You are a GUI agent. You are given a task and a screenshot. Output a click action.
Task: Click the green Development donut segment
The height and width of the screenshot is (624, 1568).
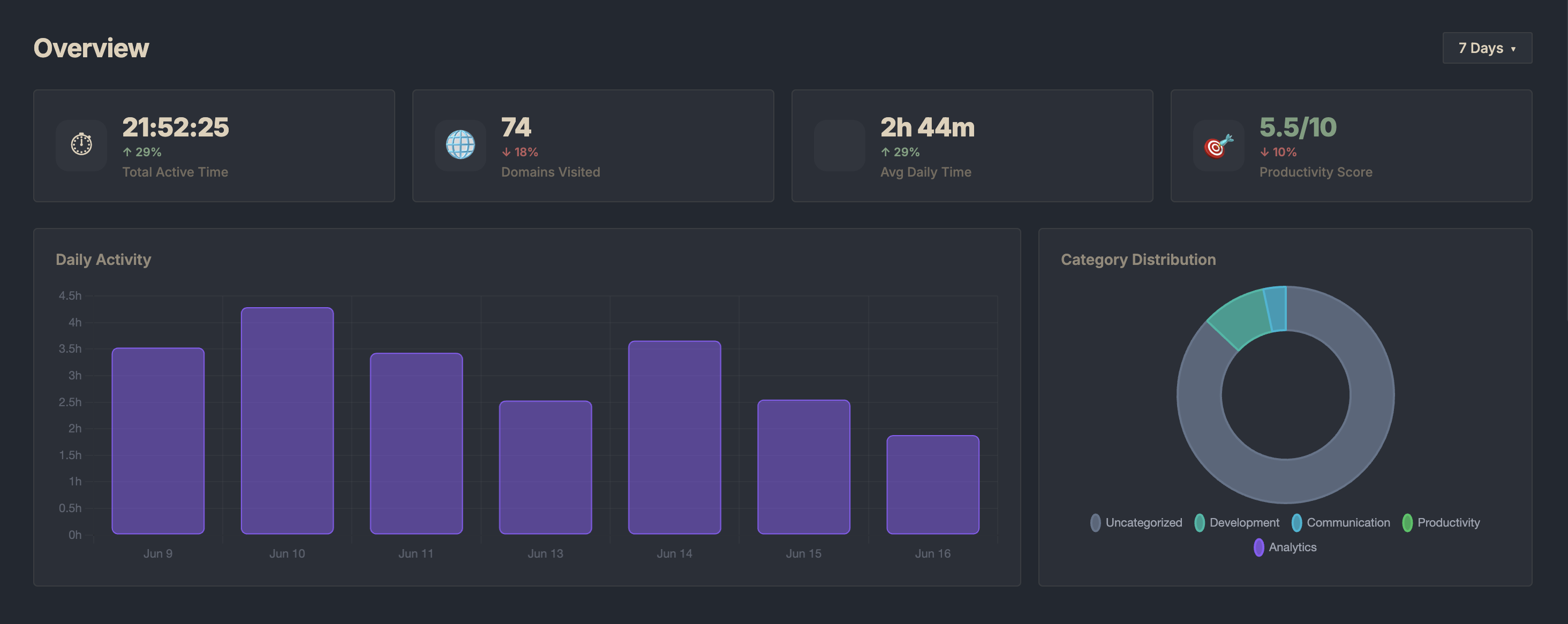pyautogui.click(x=1242, y=319)
